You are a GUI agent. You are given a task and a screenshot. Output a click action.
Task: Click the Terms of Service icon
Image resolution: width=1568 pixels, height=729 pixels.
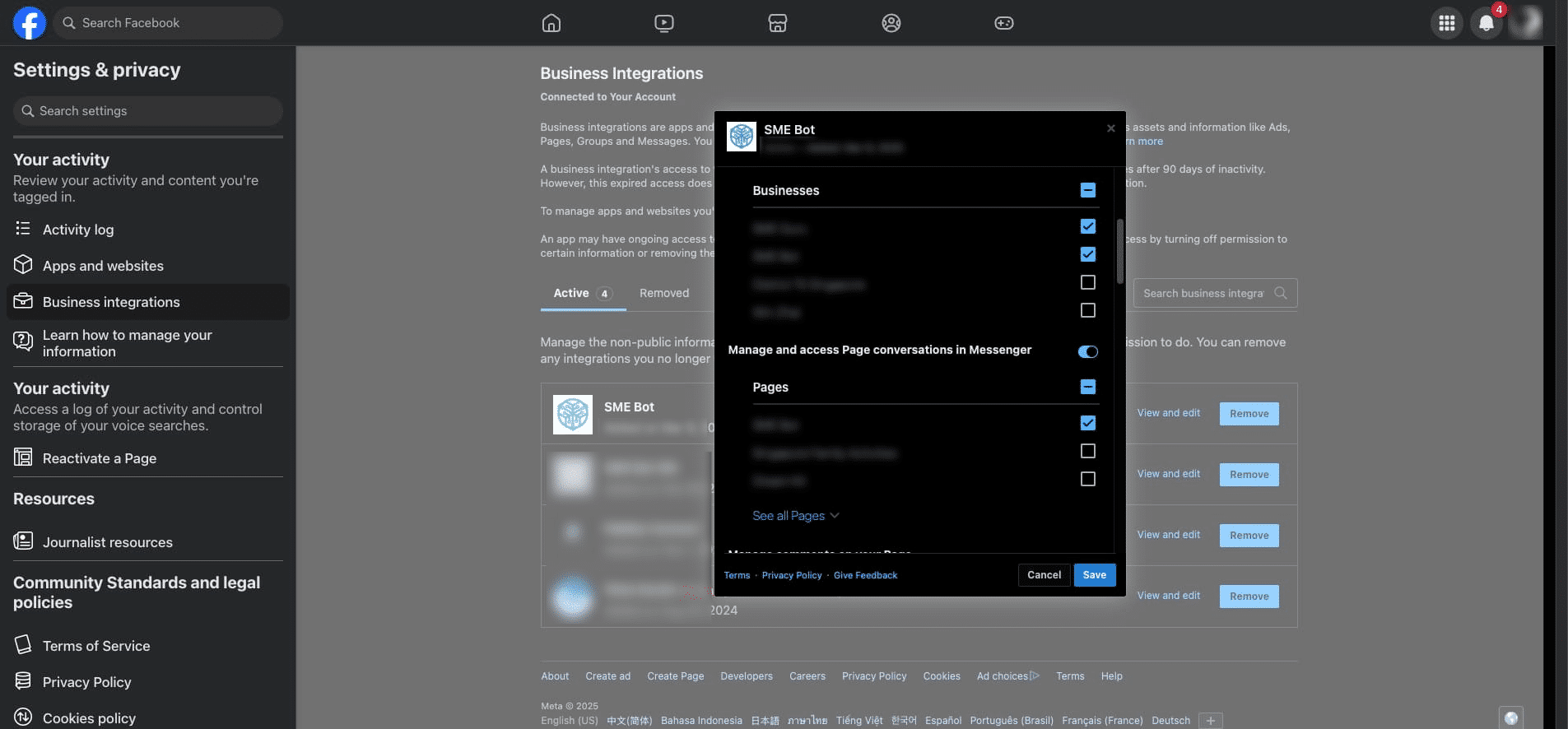(x=23, y=644)
